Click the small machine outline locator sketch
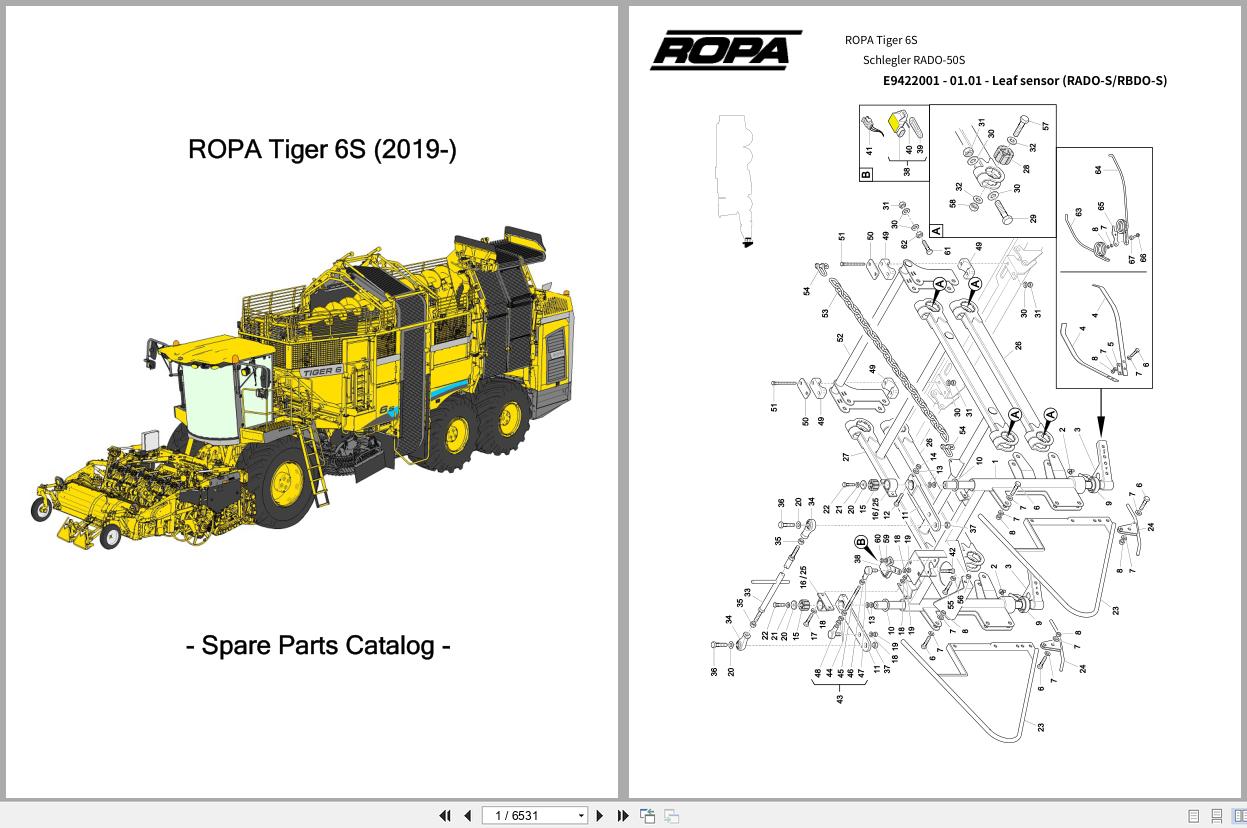The width and height of the screenshot is (1247, 828). (x=733, y=180)
